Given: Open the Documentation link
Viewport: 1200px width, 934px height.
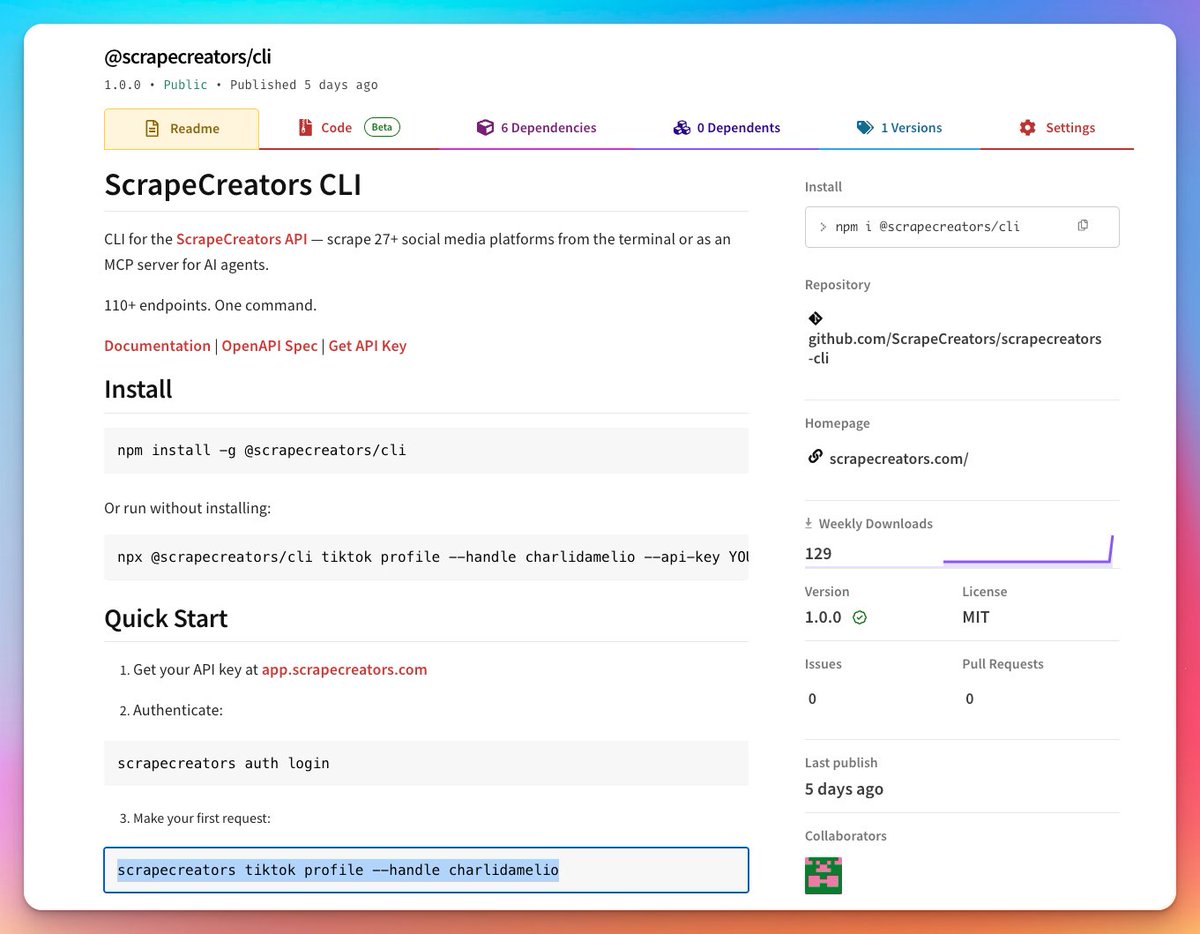Looking at the screenshot, I should [157, 346].
